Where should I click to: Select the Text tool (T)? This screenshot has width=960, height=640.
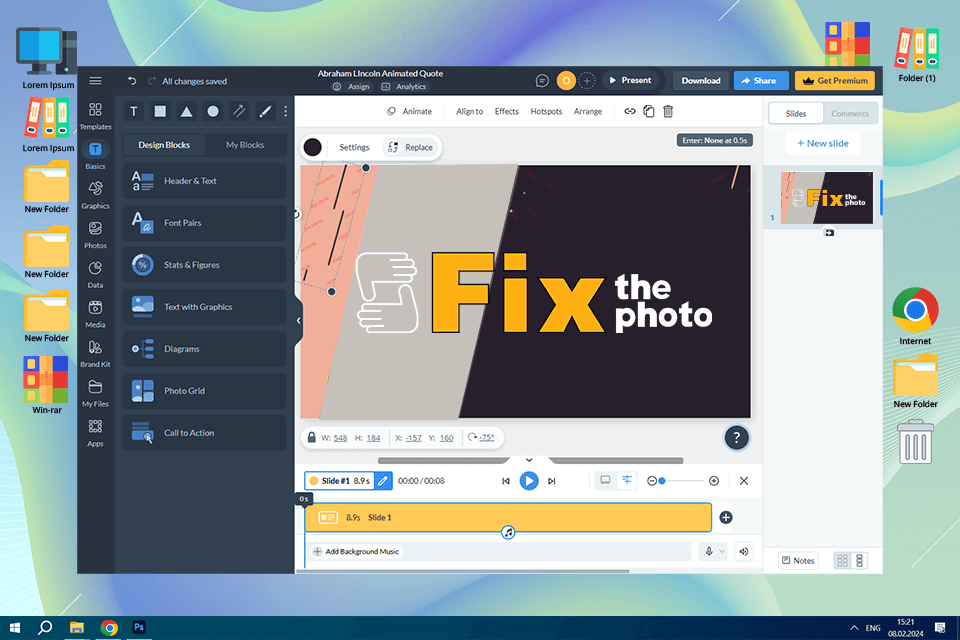[x=133, y=111]
